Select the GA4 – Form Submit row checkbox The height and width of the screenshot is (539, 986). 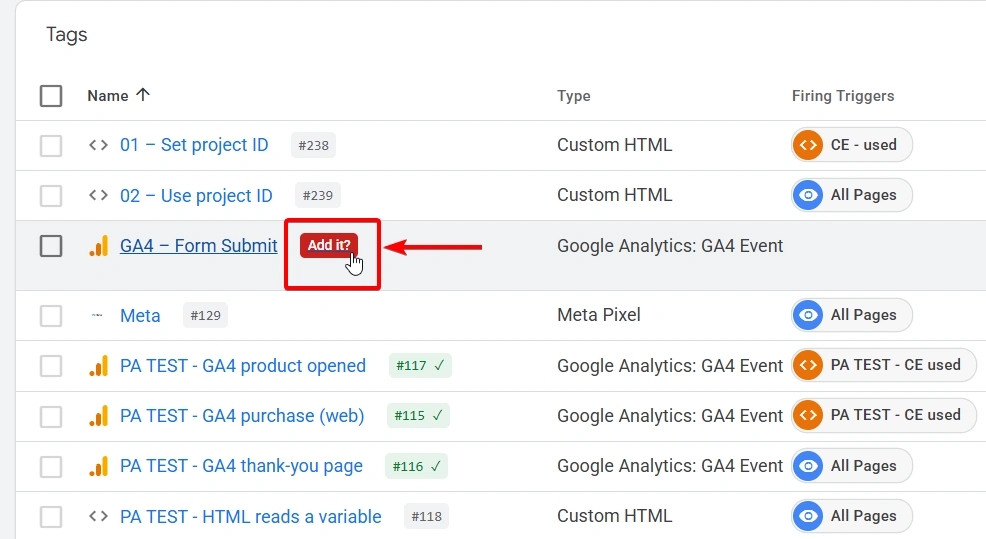point(51,246)
